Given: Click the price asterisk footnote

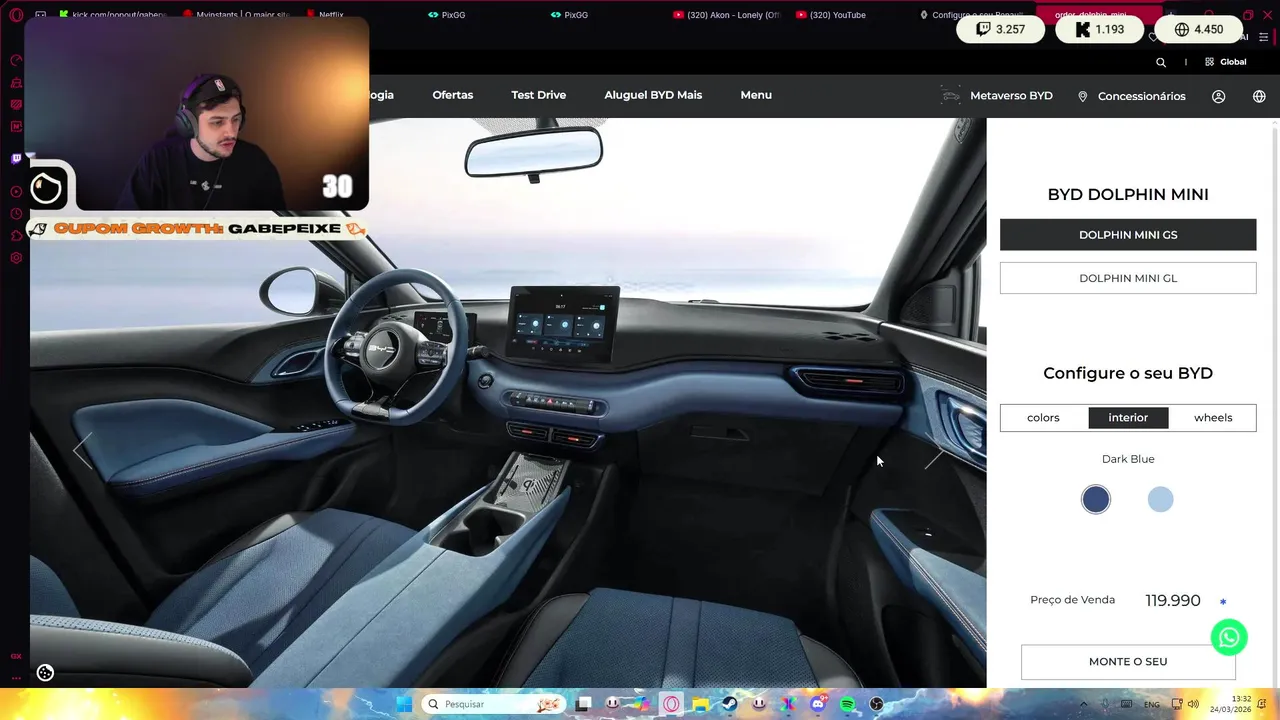Looking at the screenshot, I should point(1222,601).
